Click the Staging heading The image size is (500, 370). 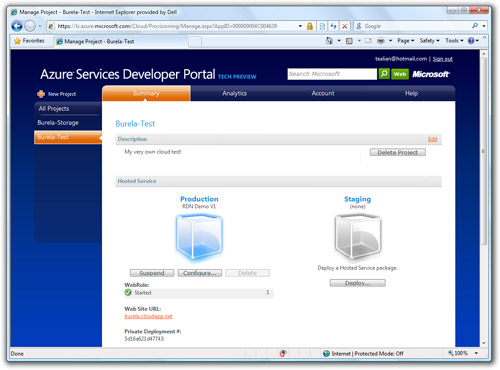coord(357,199)
